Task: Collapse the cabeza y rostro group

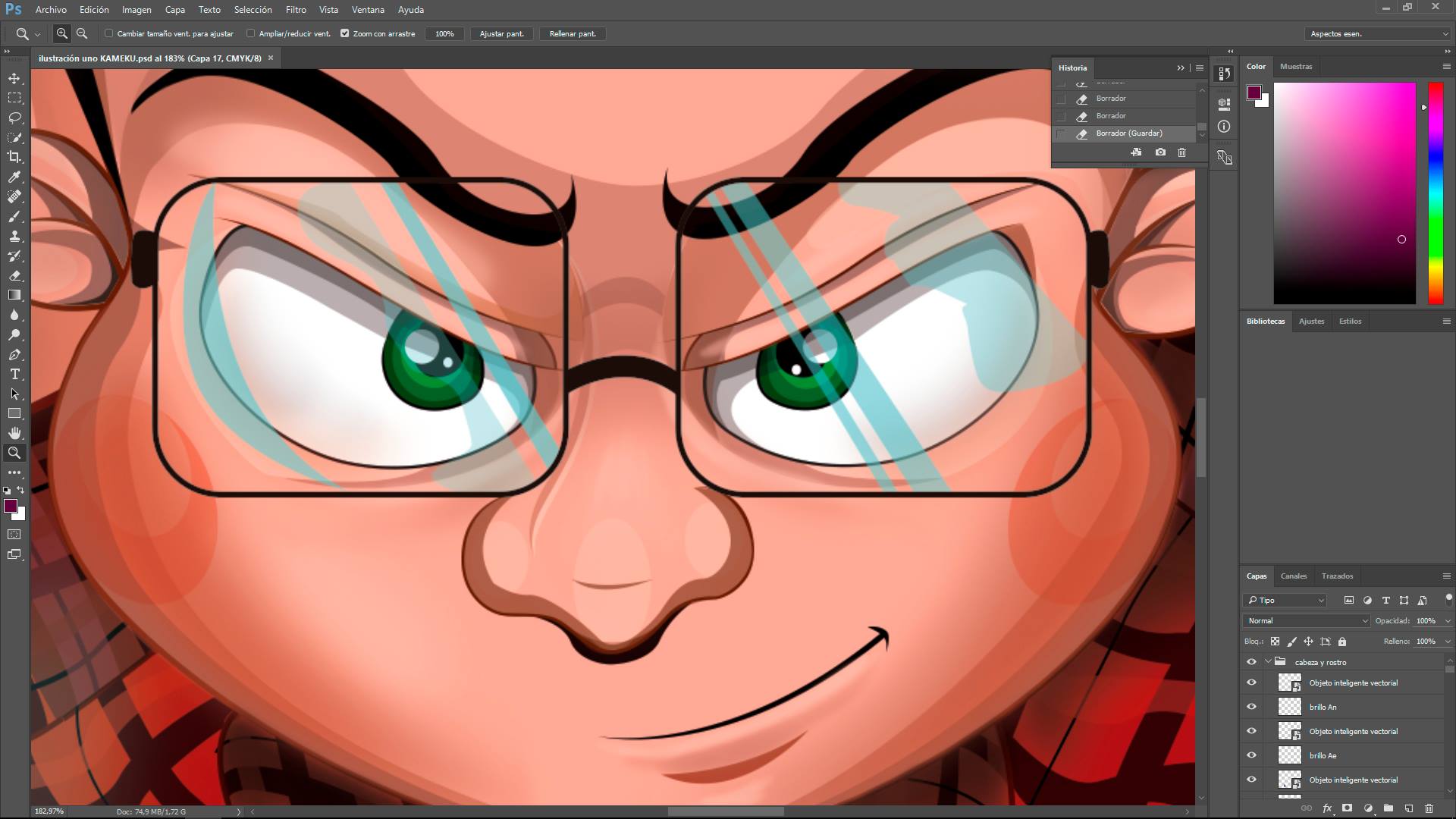Action: coord(1268,662)
